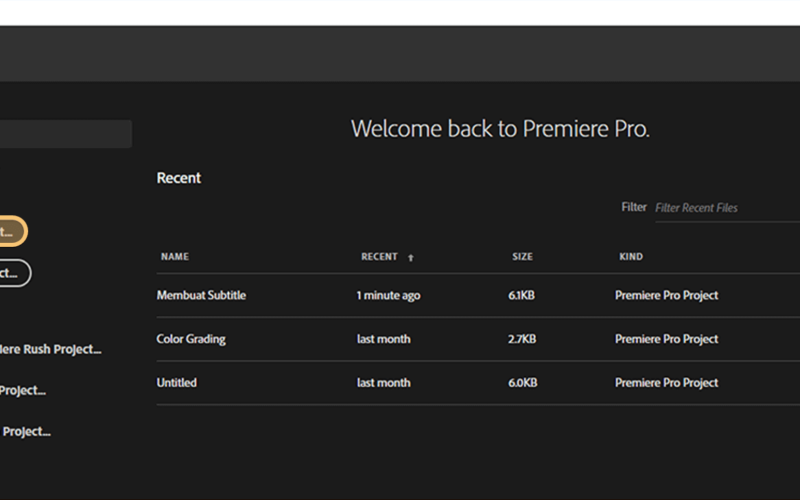The image size is (800, 500).
Task: Click the white-outlined button below the orange one
Action: click(15, 273)
